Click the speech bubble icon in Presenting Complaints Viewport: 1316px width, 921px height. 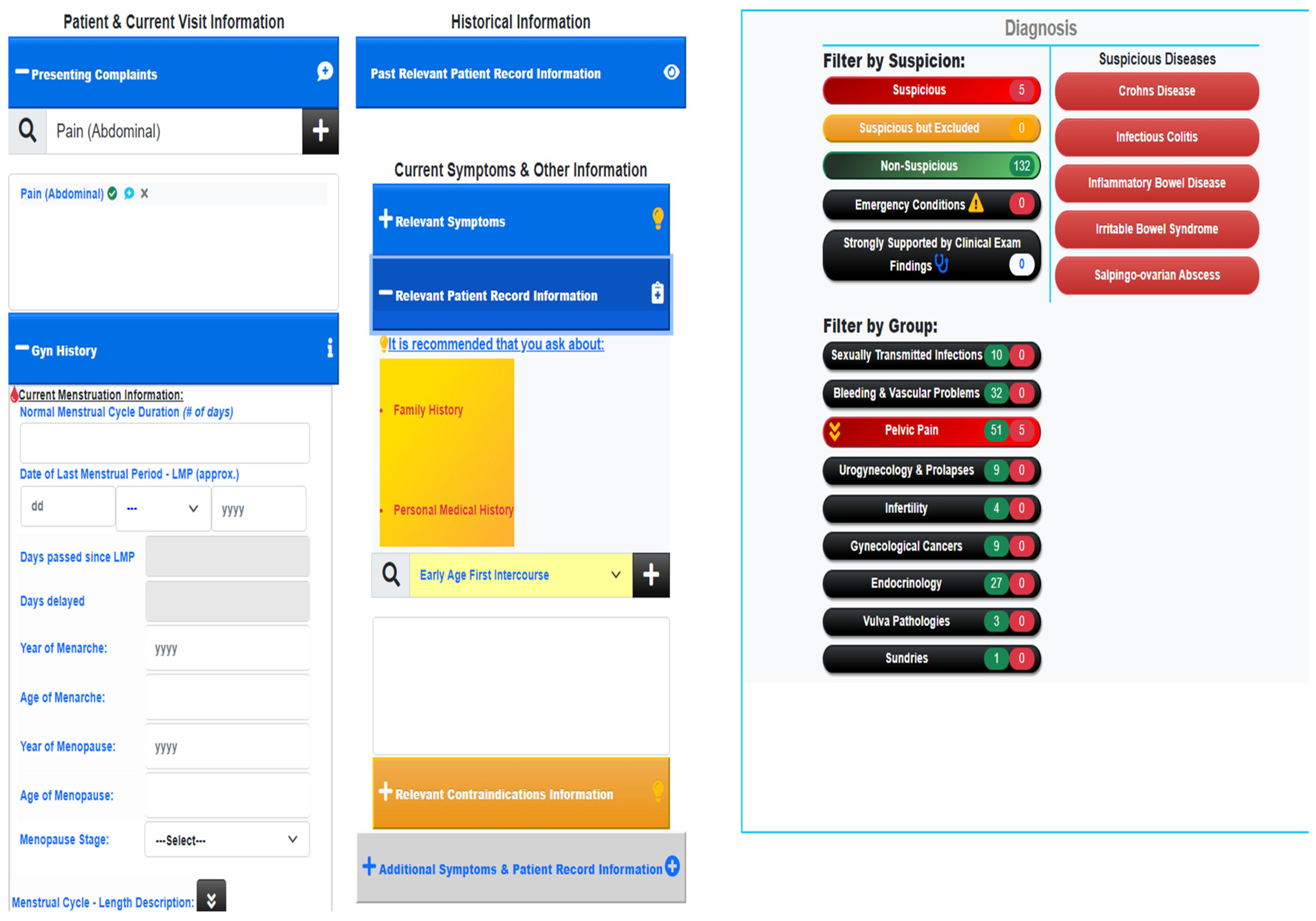[x=325, y=71]
